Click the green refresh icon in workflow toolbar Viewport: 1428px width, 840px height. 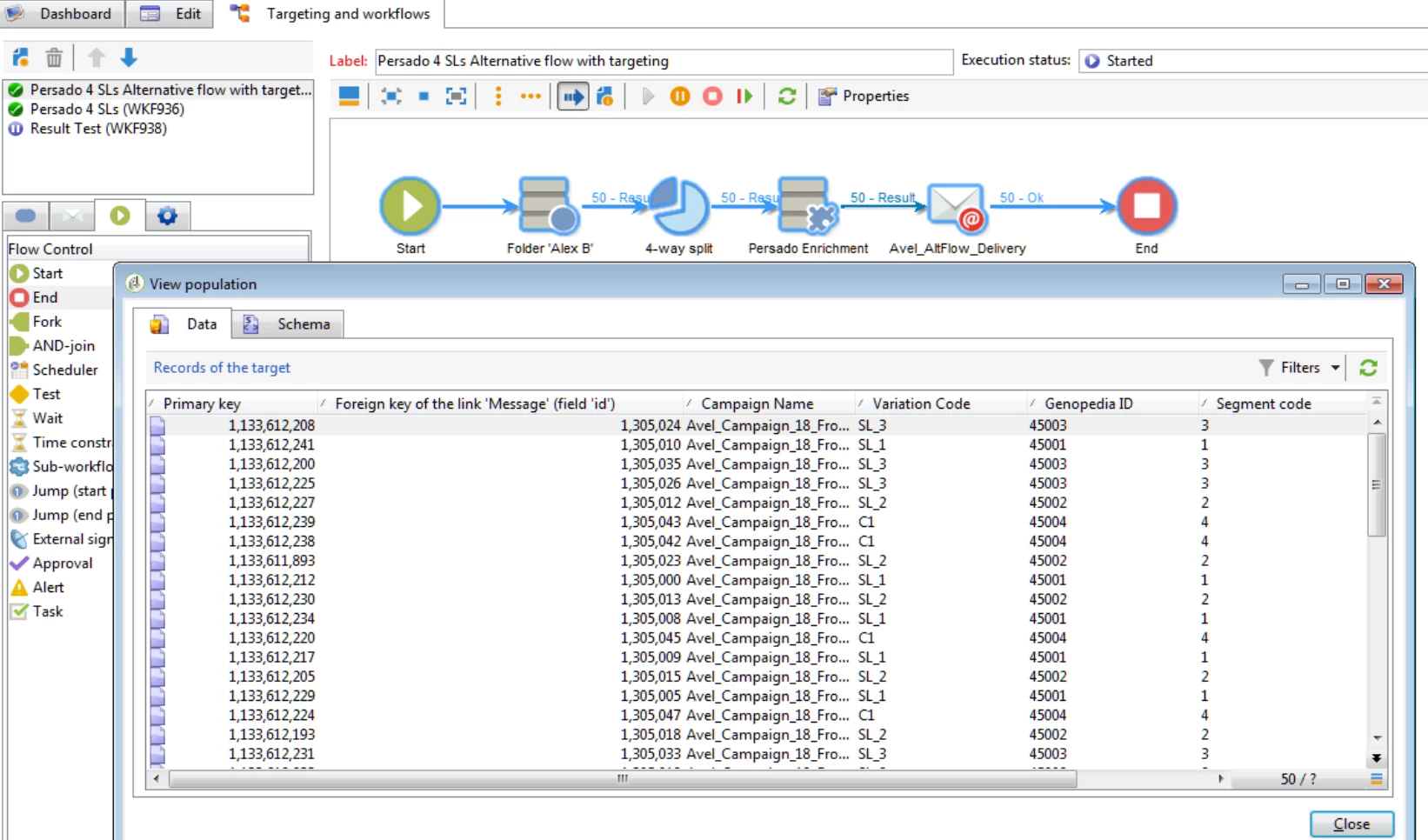click(x=787, y=97)
